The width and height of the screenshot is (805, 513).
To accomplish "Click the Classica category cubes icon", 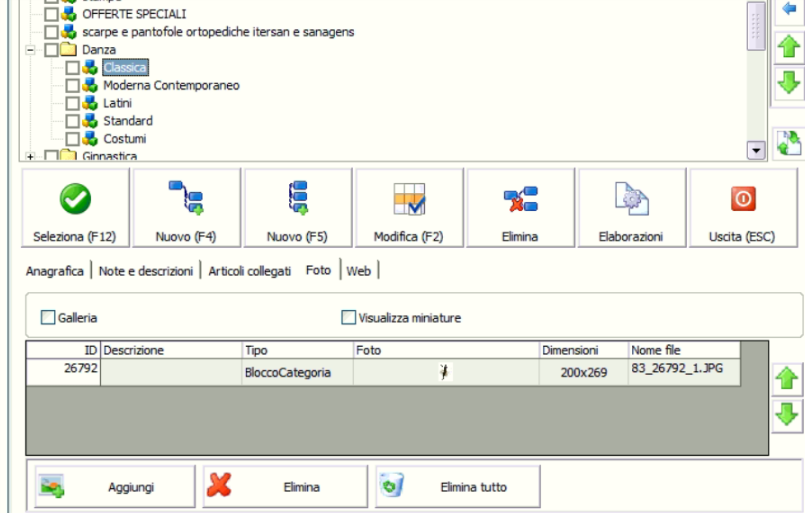I will [90, 67].
